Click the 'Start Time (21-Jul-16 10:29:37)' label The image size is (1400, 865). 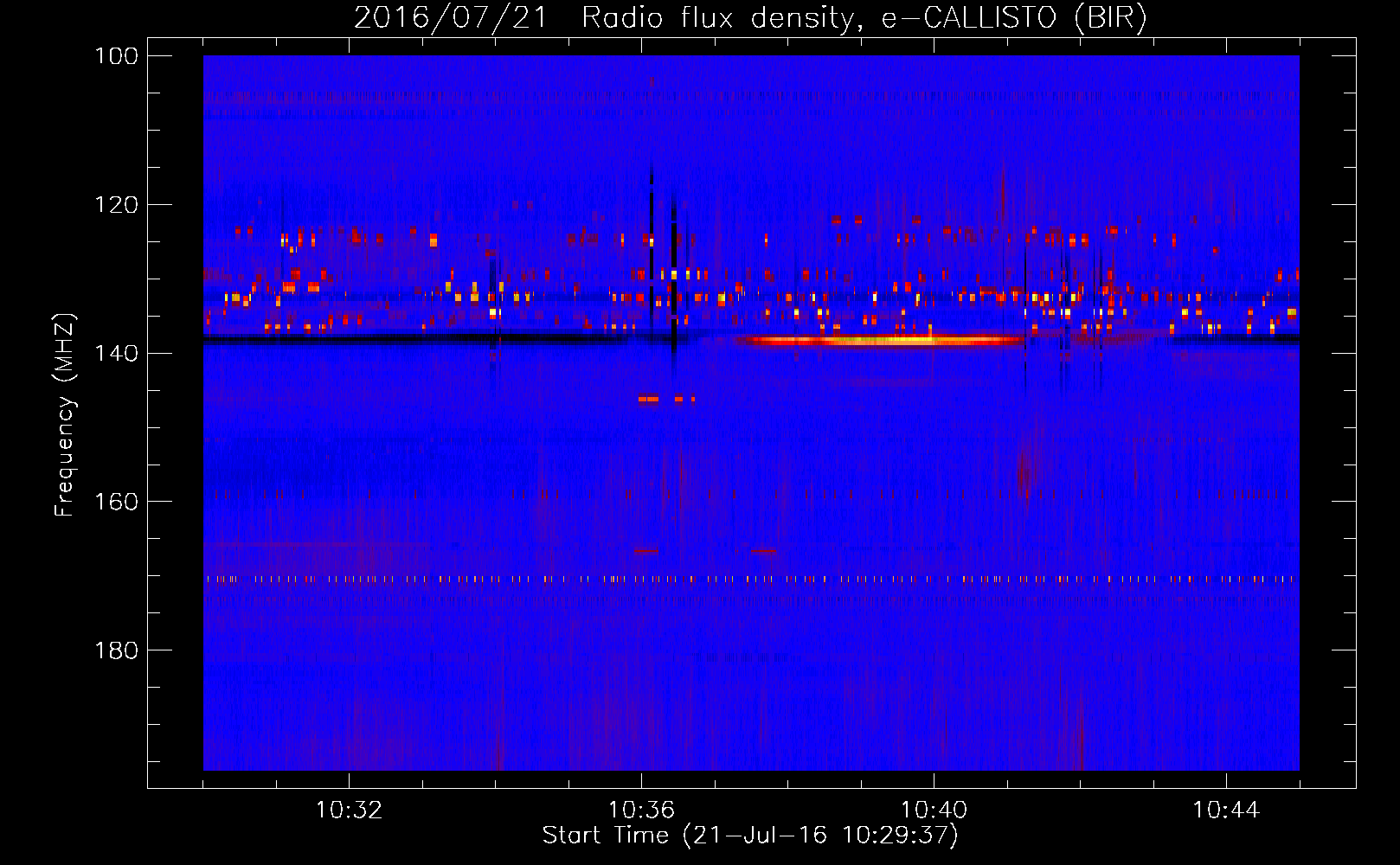pos(750,836)
